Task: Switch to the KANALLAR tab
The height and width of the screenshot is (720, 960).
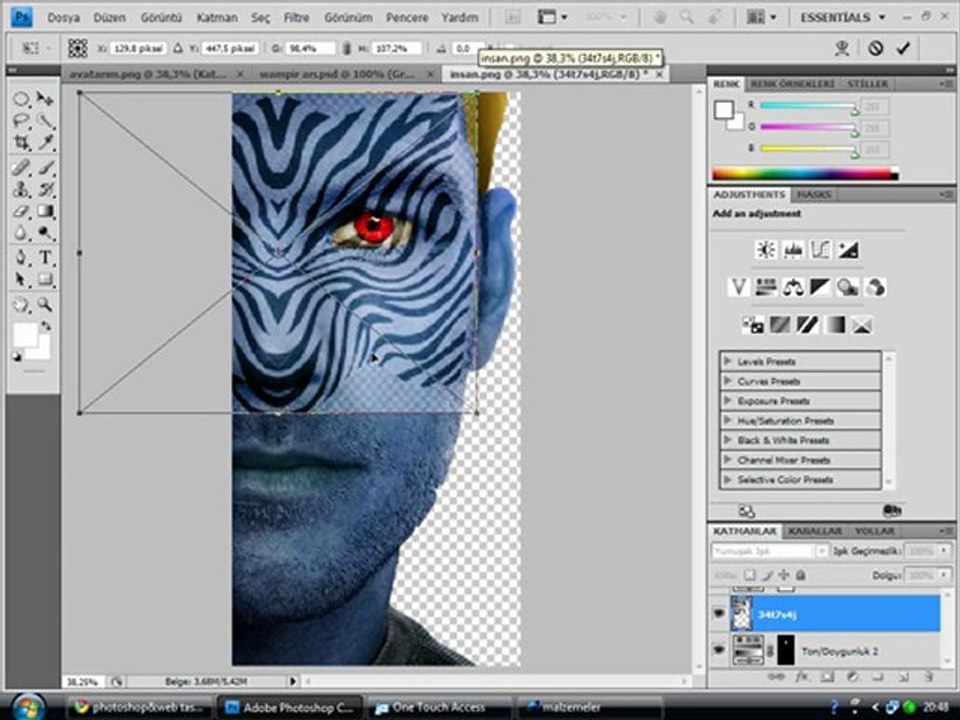Action: (814, 531)
